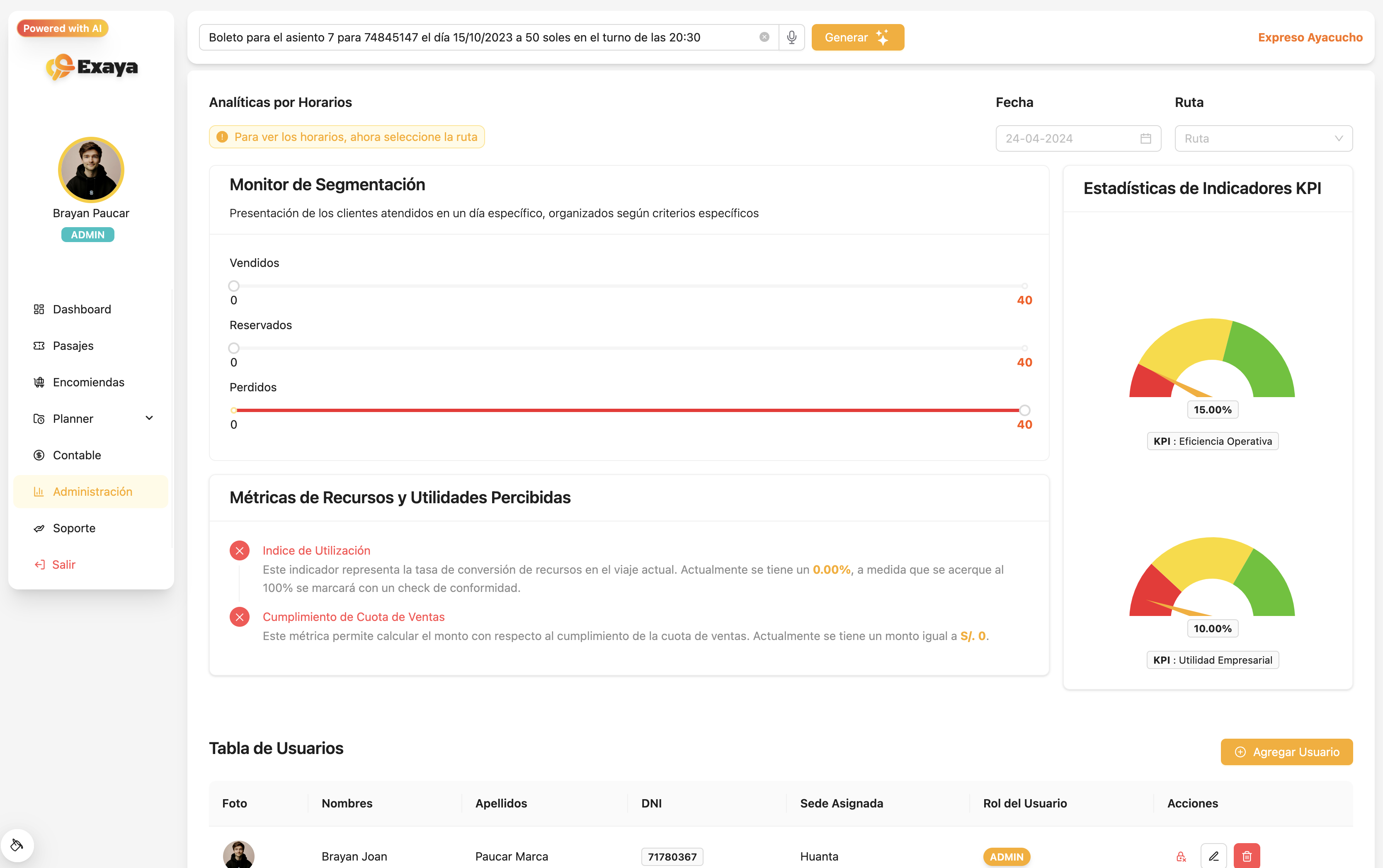Click the microphone voice input icon
Image resolution: width=1383 pixels, height=868 pixels.
pos(791,37)
